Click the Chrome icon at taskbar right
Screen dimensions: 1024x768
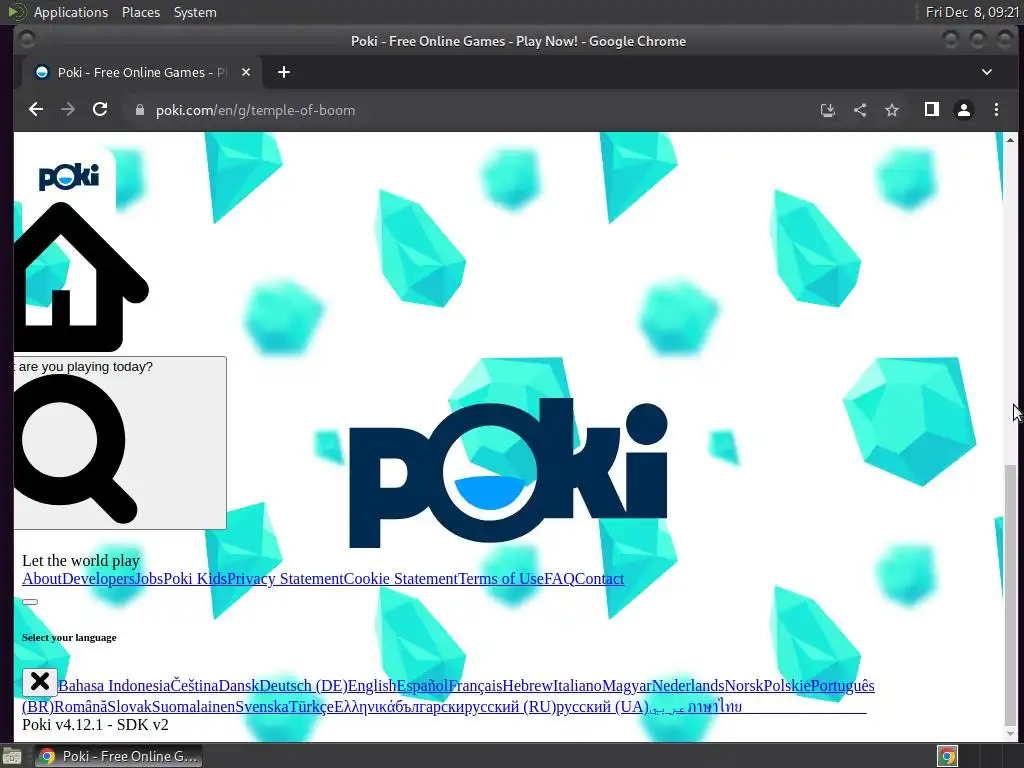[x=947, y=756]
